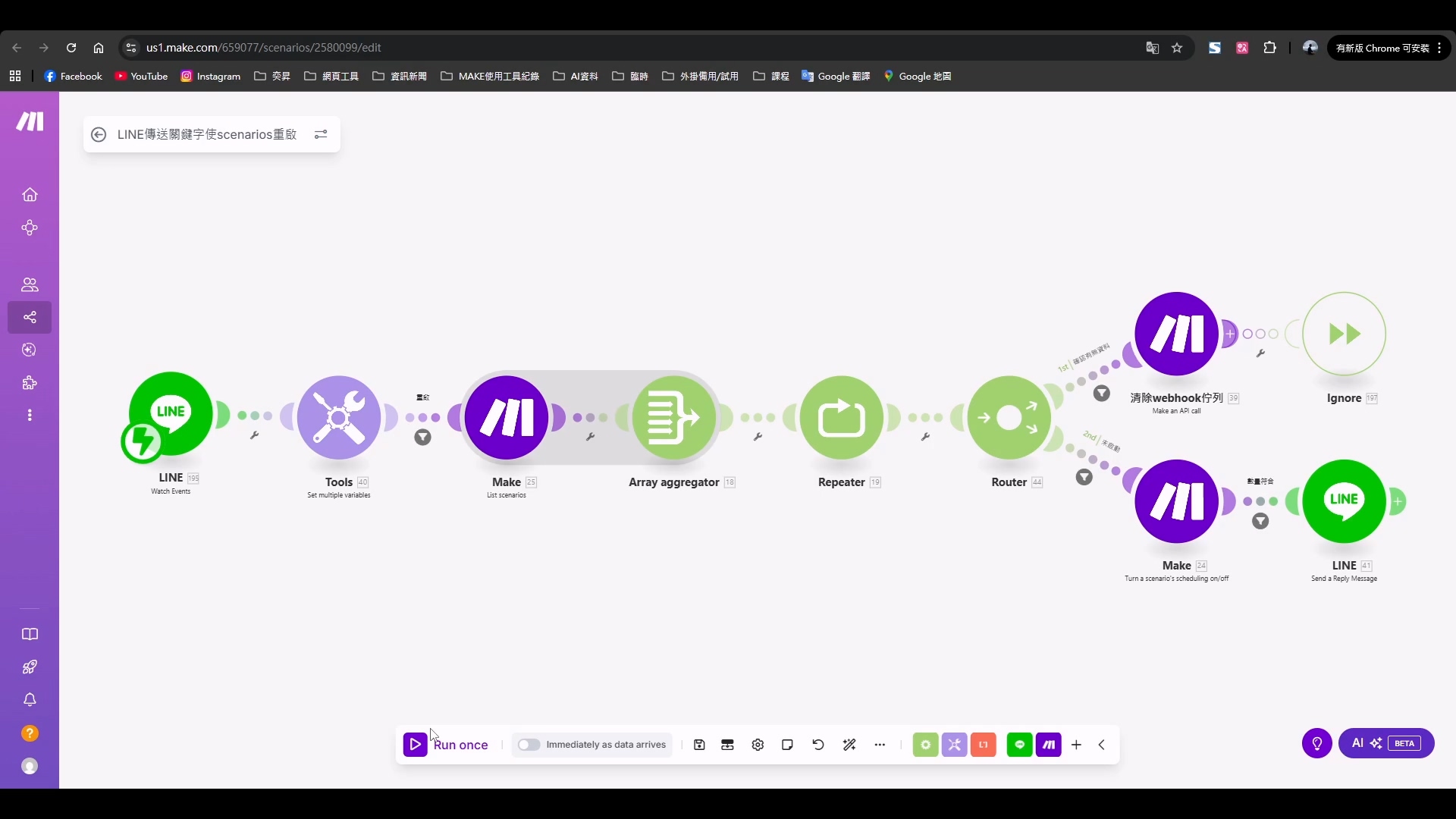Open Scenarios share icon in sidebar
The height and width of the screenshot is (819, 1456).
click(x=30, y=317)
